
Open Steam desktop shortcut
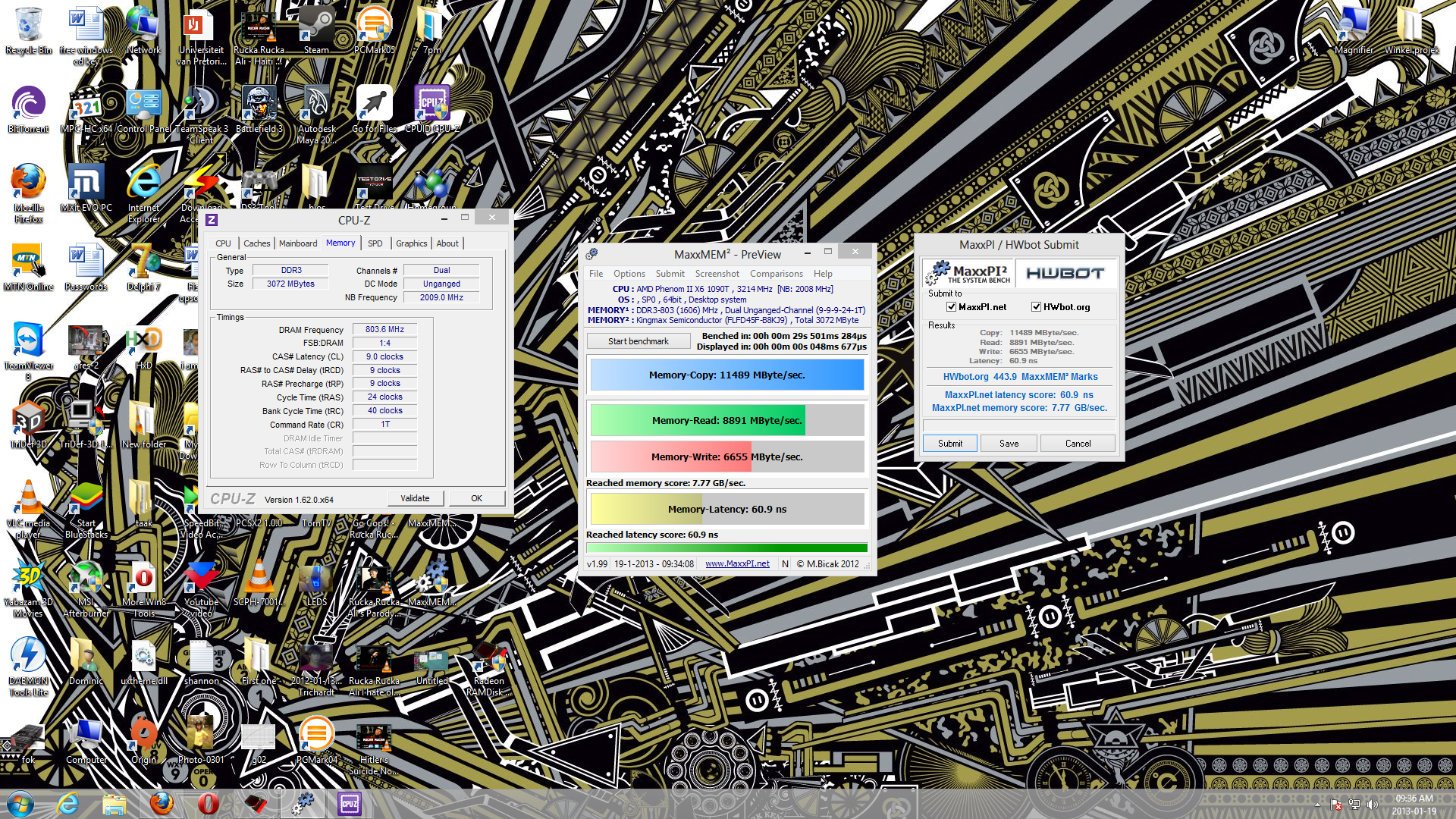pos(316,30)
